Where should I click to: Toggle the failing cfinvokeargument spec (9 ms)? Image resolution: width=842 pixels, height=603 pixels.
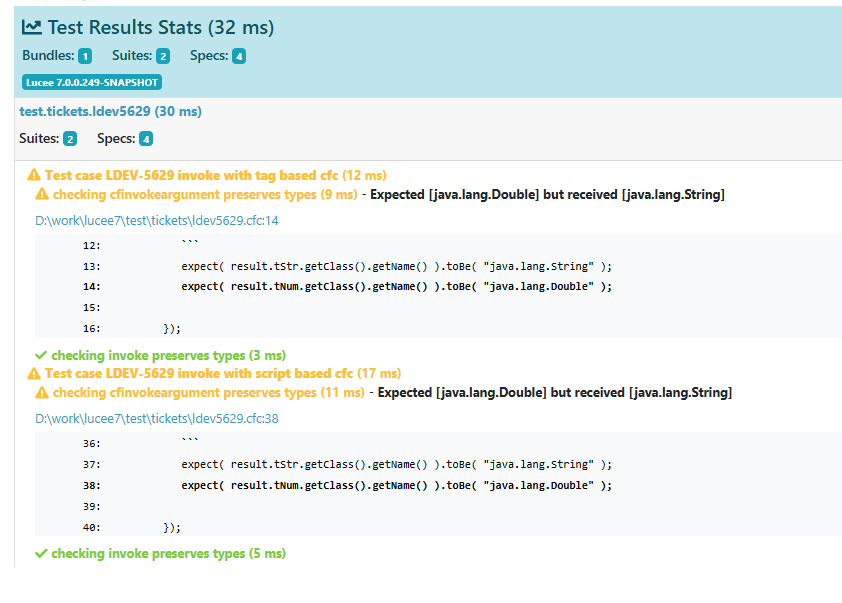205,194
